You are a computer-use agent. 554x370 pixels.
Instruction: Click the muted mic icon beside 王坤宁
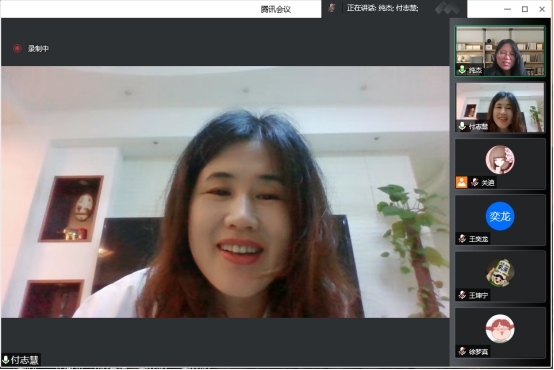tap(462, 295)
